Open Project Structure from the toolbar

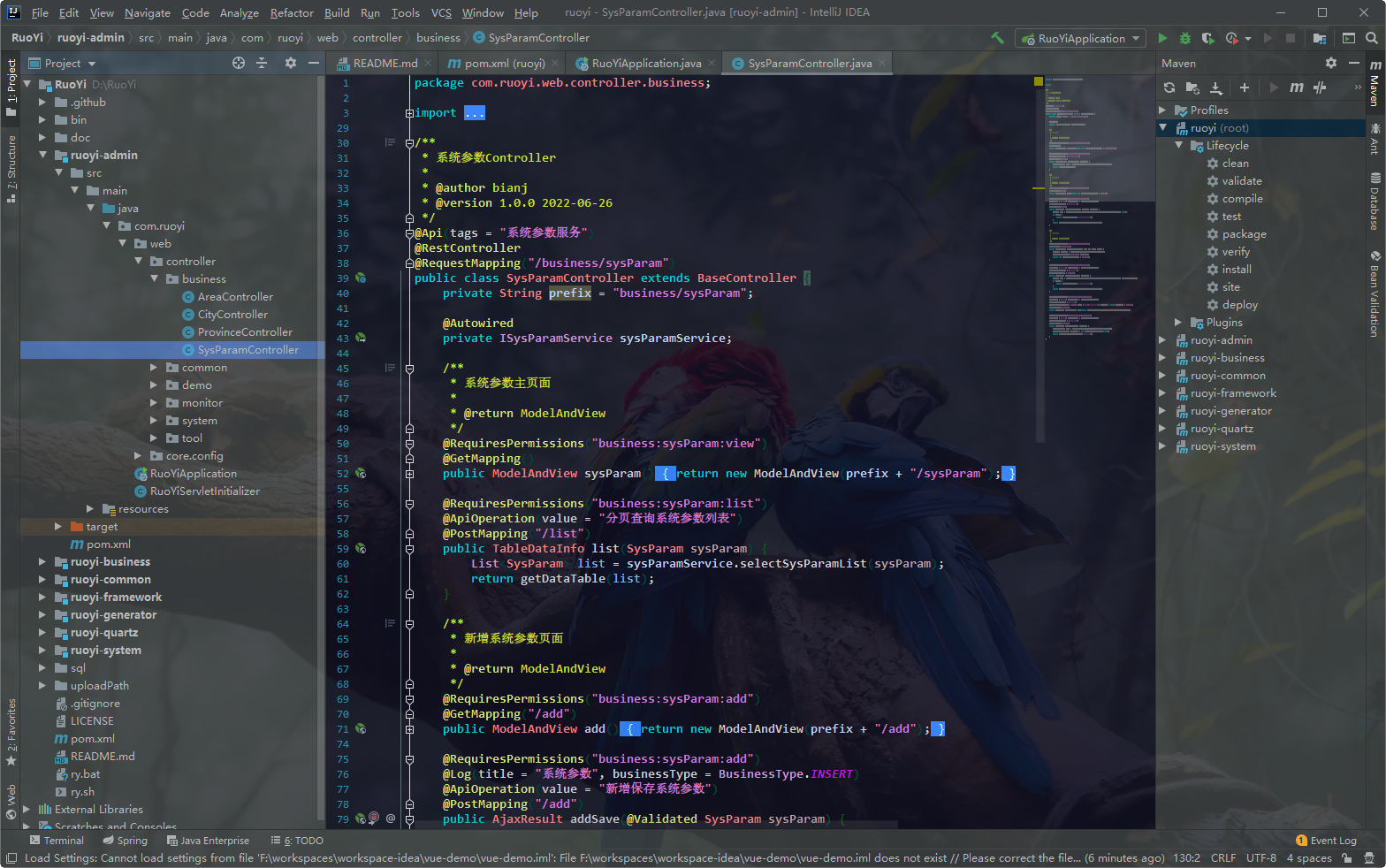(x=1320, y=38)
